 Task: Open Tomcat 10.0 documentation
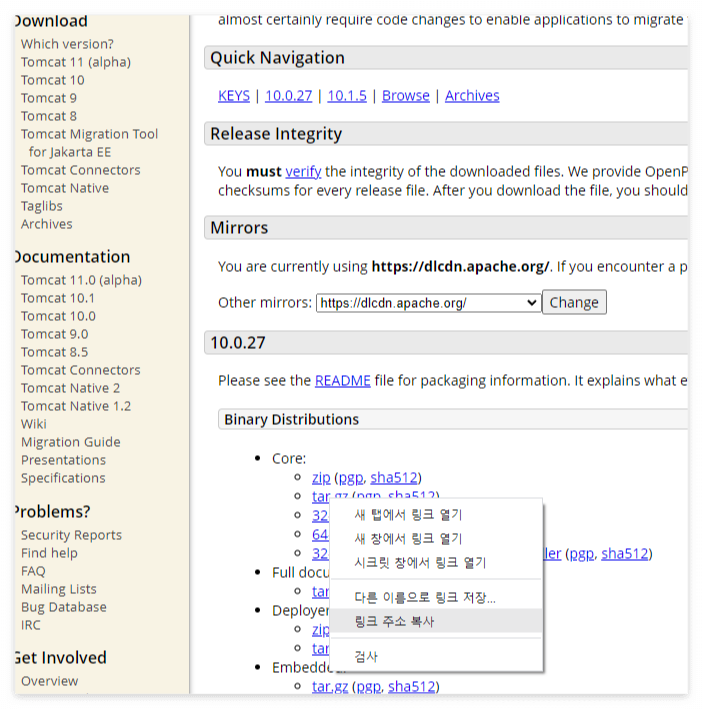pos(58,316)
